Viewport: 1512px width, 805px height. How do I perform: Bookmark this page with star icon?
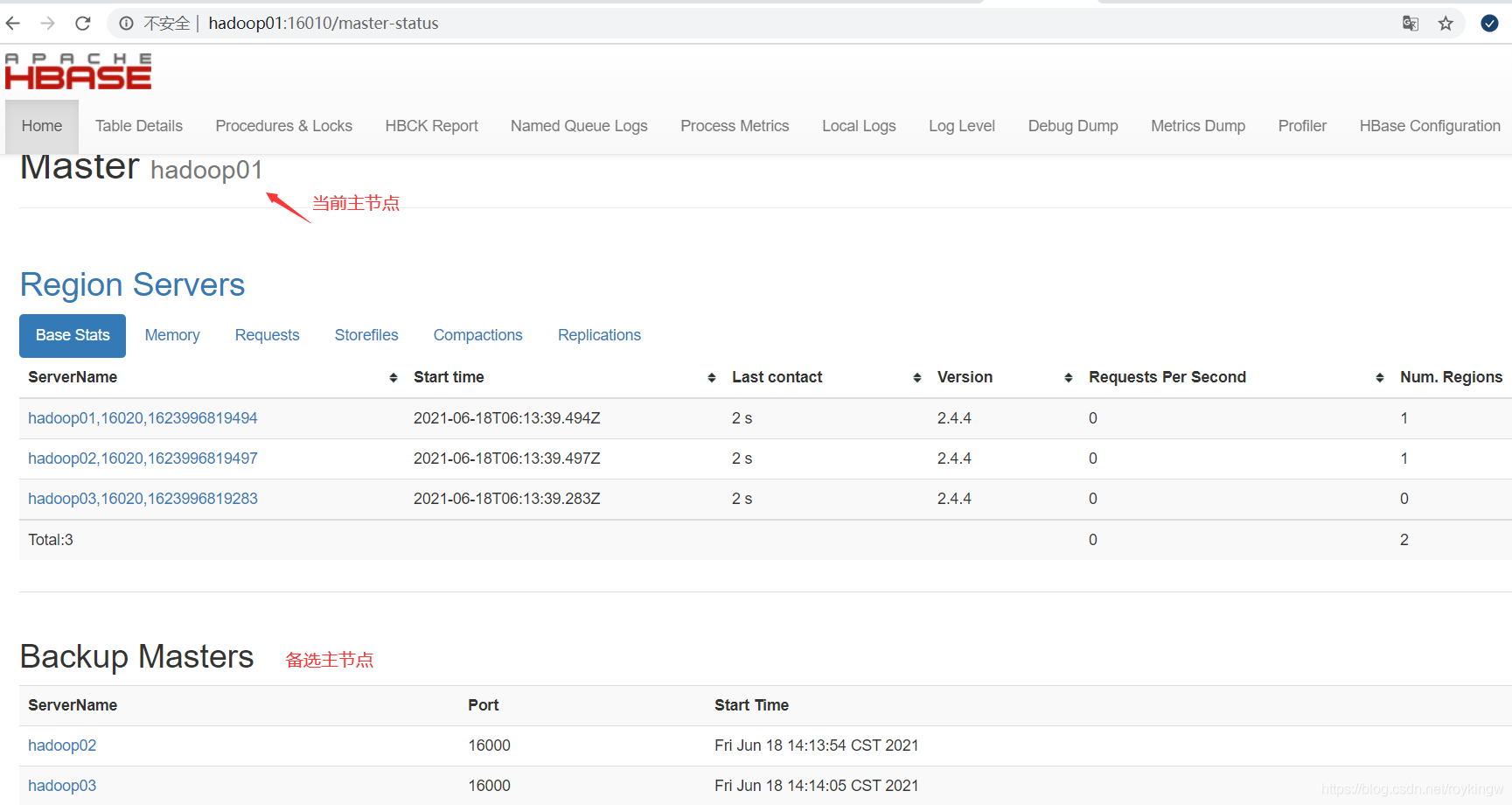[x=1446, y=24]
